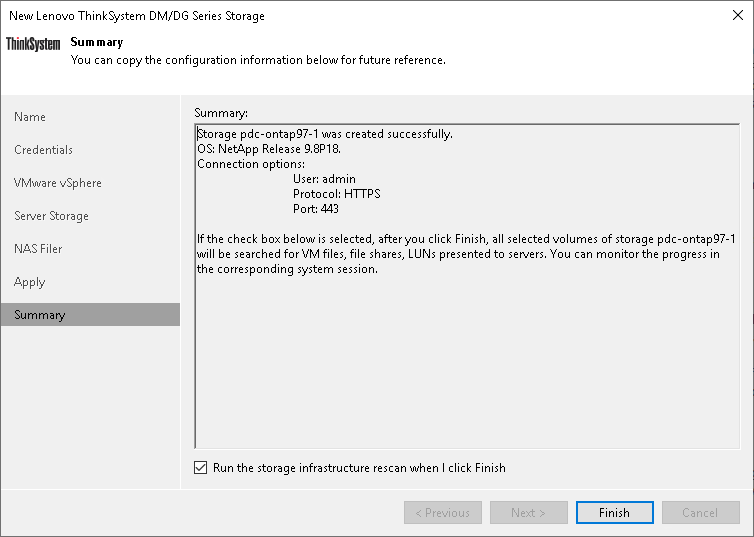The image size is (754, 537).
Task: Click the 'Storage pdc-ontap97-1 was created successfully' line
Action: click(x=325, y=134)
